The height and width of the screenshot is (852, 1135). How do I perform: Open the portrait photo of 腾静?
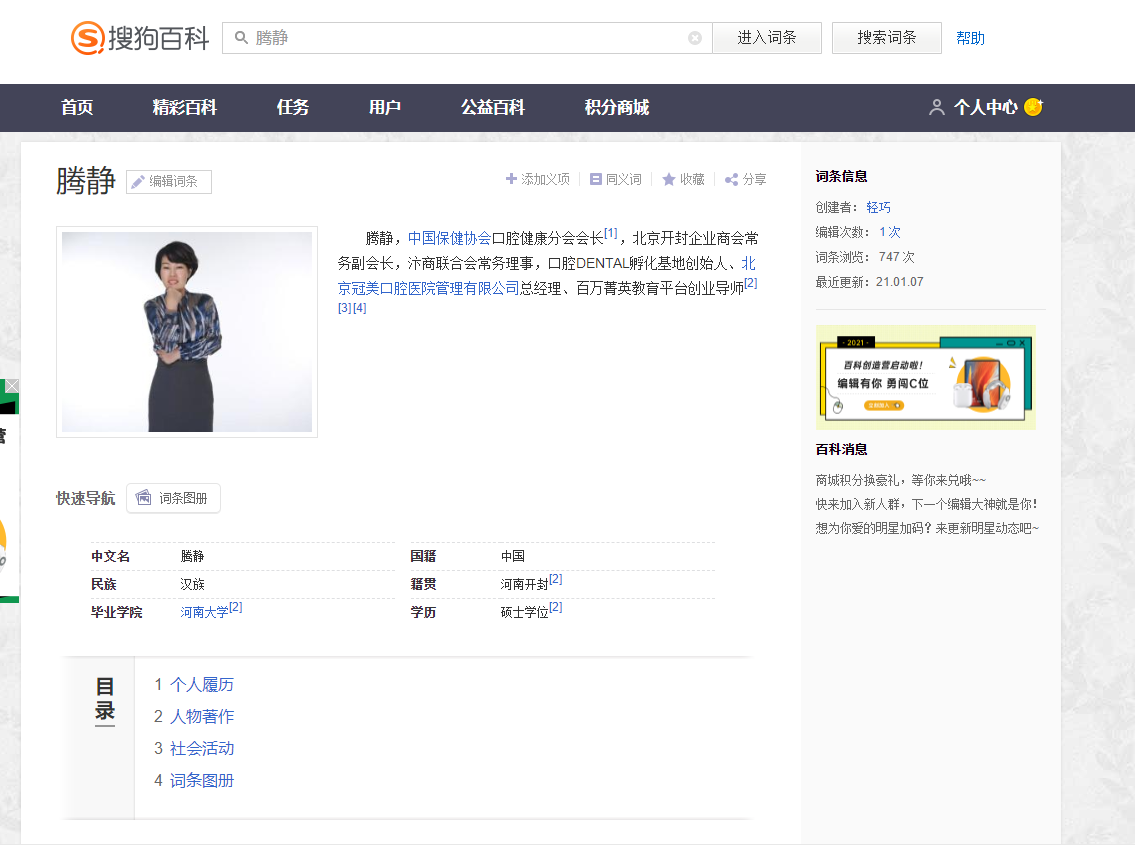point(187,332)
